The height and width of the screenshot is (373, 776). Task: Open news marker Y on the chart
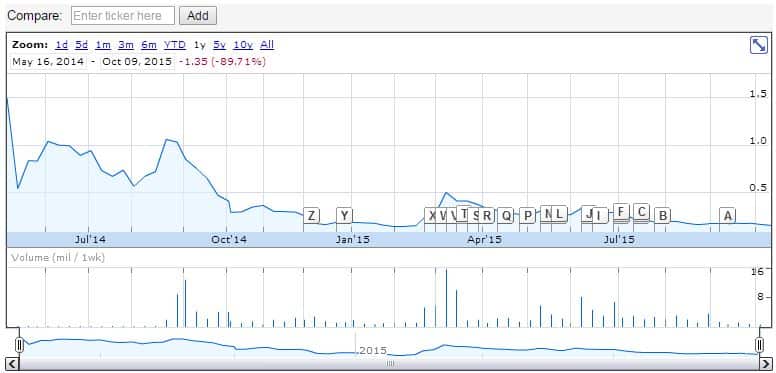(x=344, y=216)
